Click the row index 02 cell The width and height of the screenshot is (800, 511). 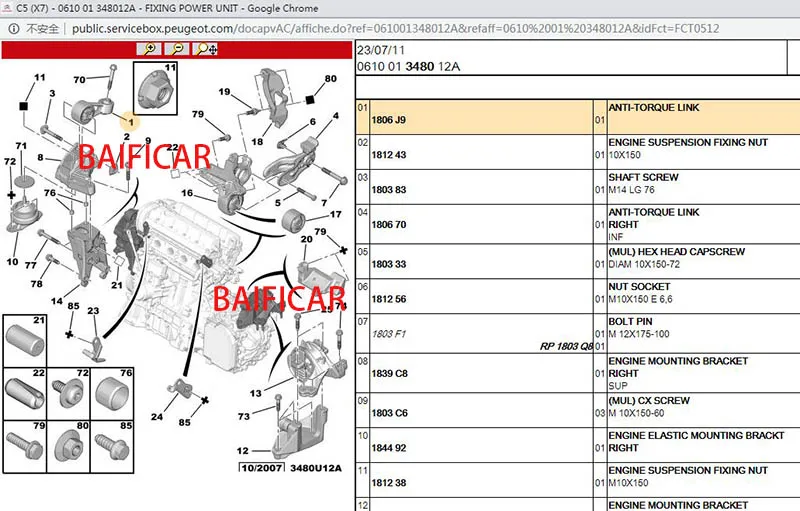[x=363, y=152]
